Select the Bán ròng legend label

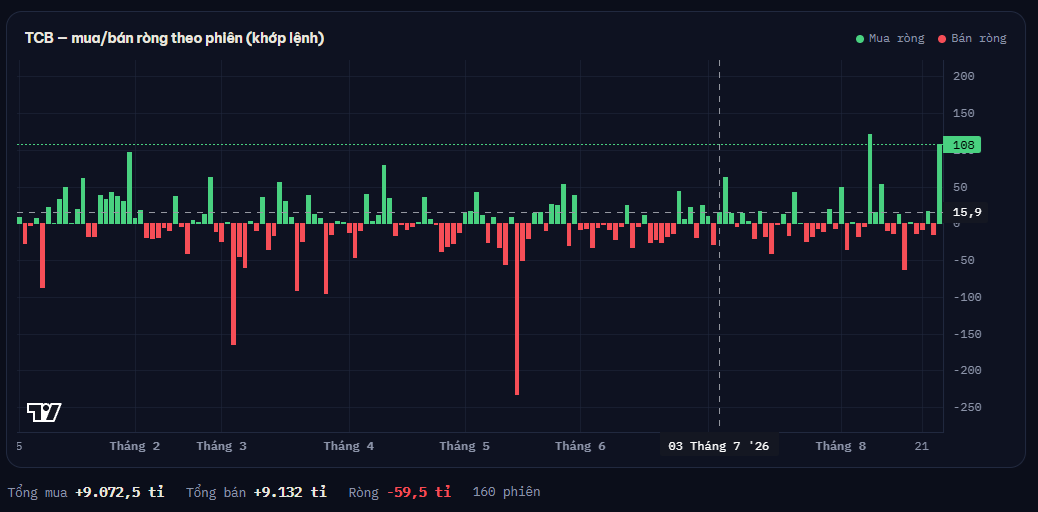(978, 38)
